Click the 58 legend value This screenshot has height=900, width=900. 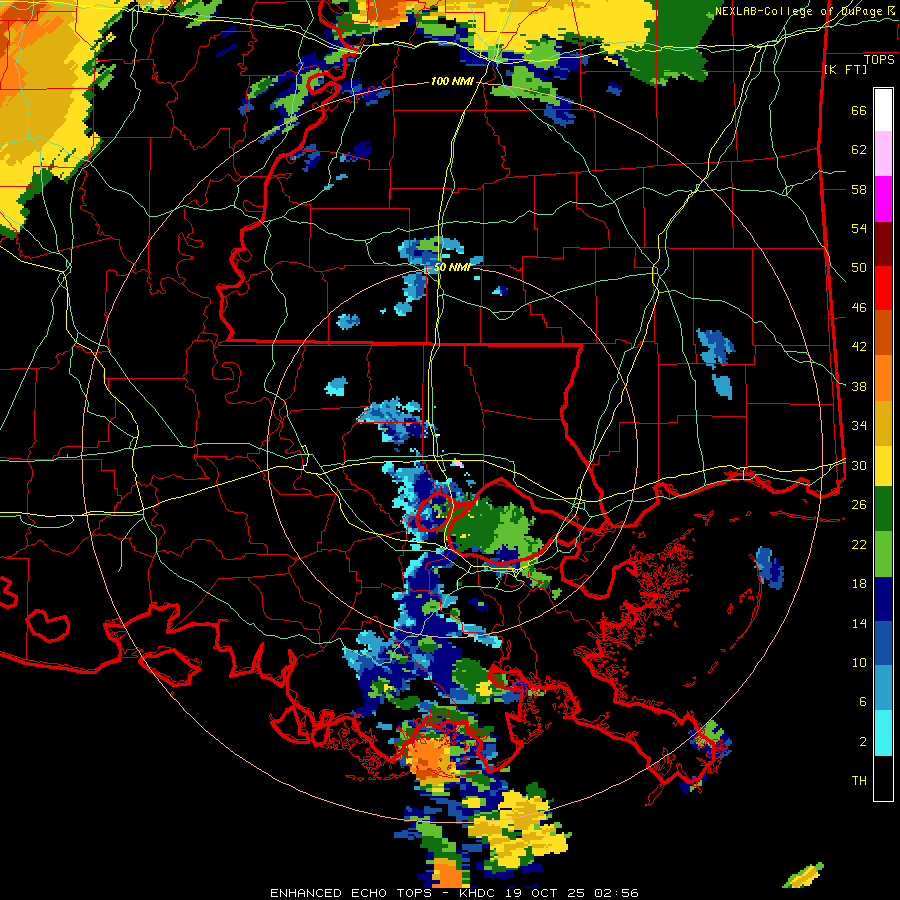tap(859, 189)
